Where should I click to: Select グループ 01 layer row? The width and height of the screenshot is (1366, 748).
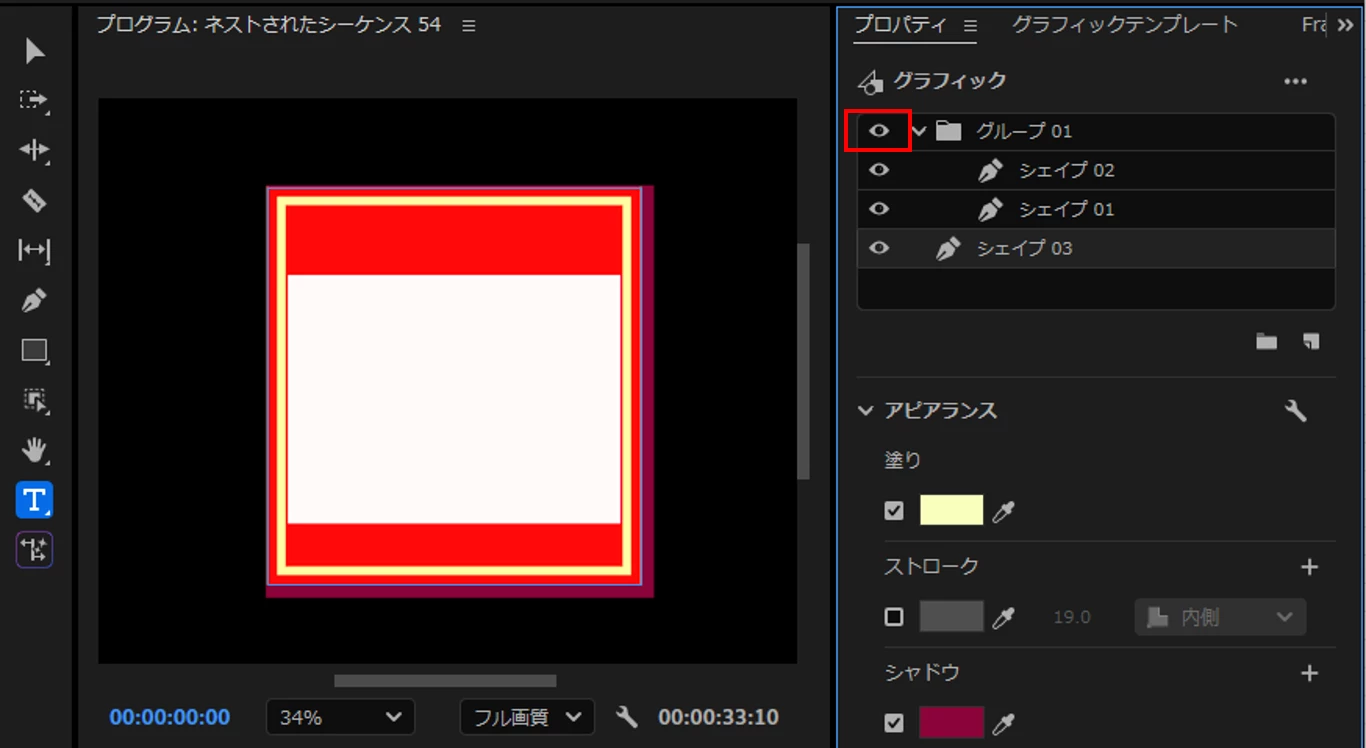click(x=1096, y=131)
